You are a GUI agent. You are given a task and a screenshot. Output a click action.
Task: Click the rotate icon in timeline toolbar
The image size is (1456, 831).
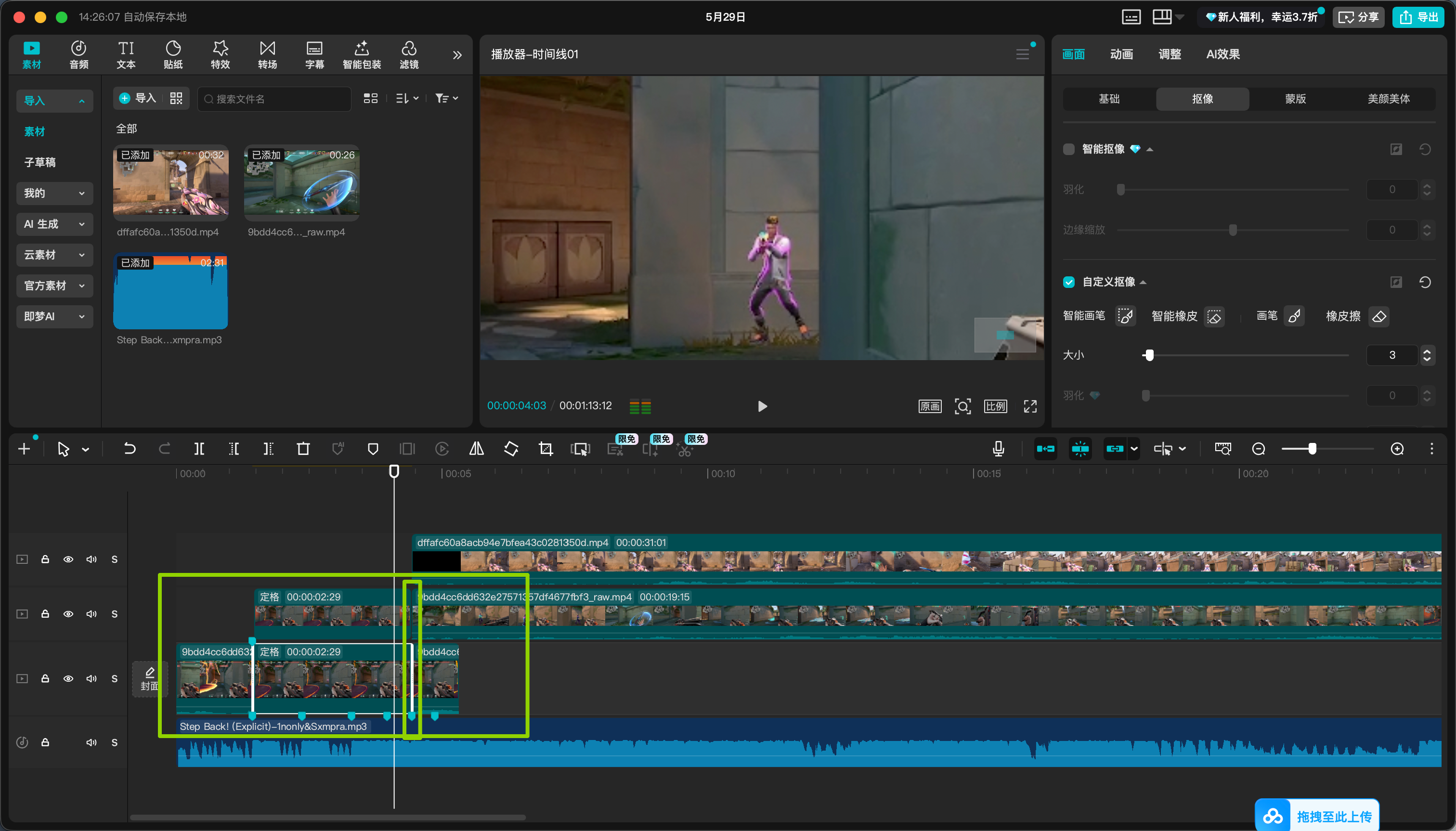[511, 449]
